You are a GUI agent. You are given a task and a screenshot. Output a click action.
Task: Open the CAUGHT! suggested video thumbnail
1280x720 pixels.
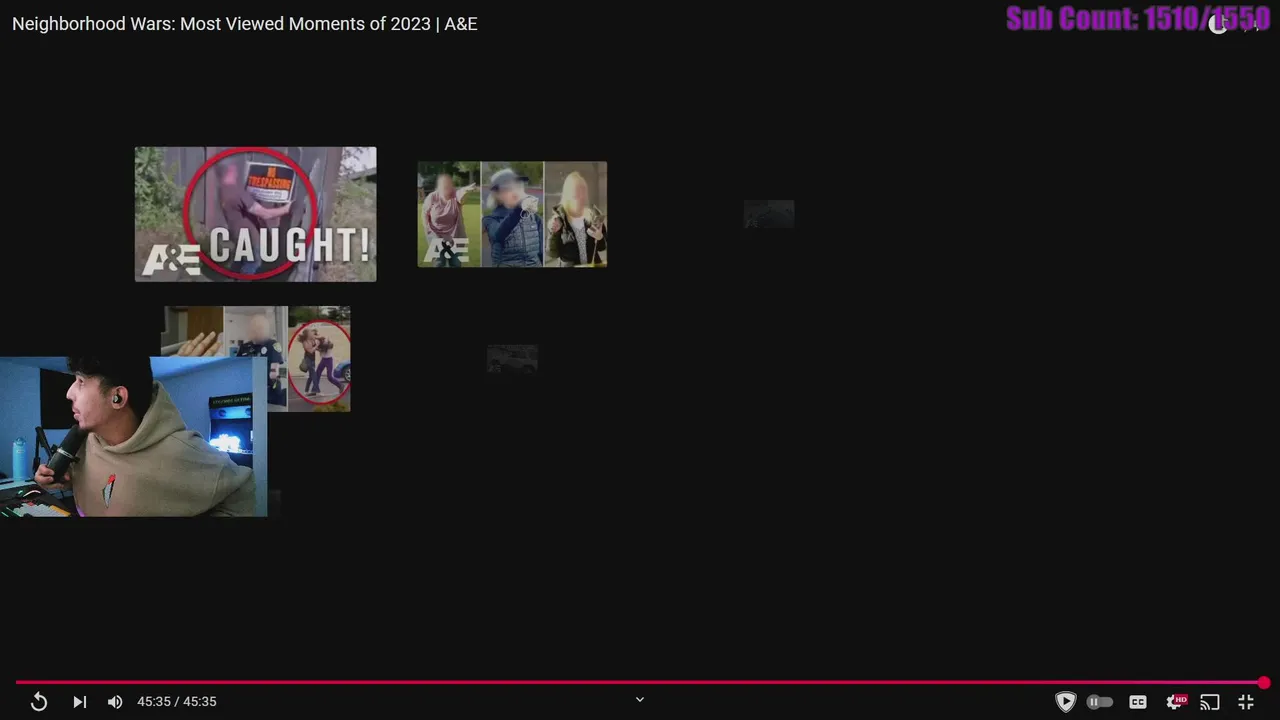click(x=256, y=214)
